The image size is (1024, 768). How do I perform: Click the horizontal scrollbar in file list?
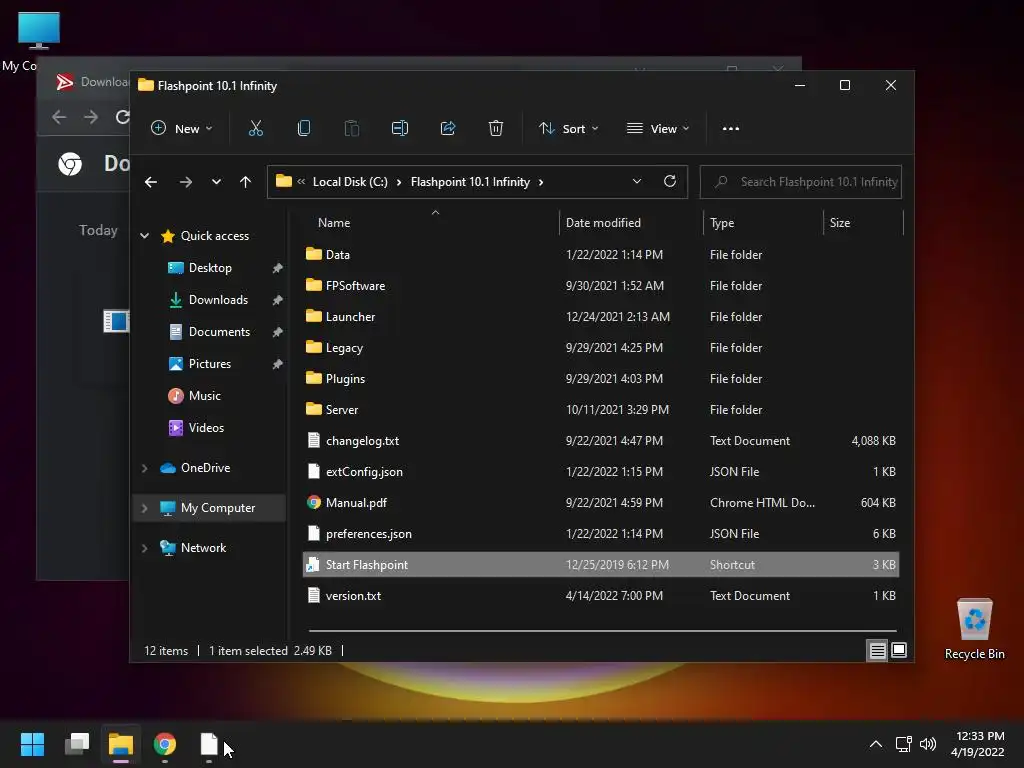click(x=602, y=631)
